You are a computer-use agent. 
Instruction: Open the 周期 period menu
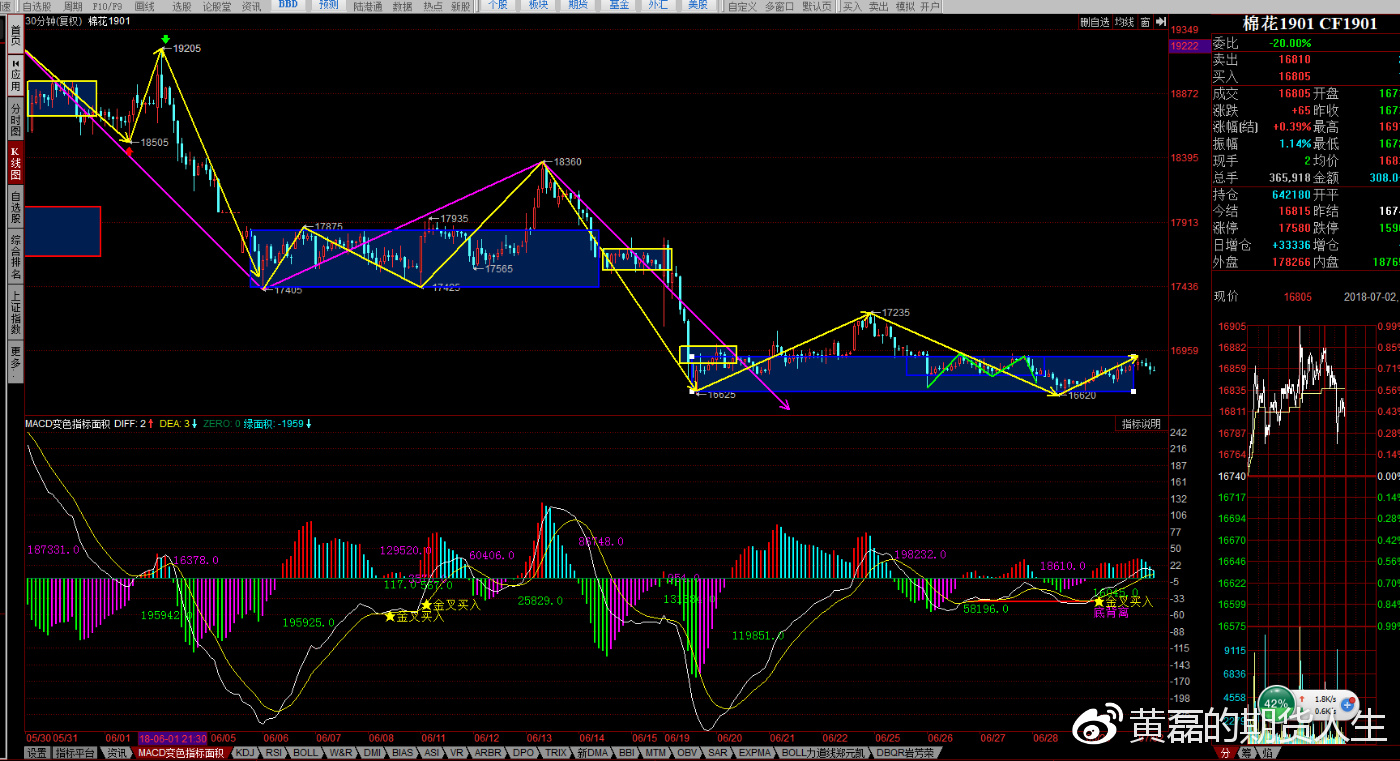pos(73,6)
